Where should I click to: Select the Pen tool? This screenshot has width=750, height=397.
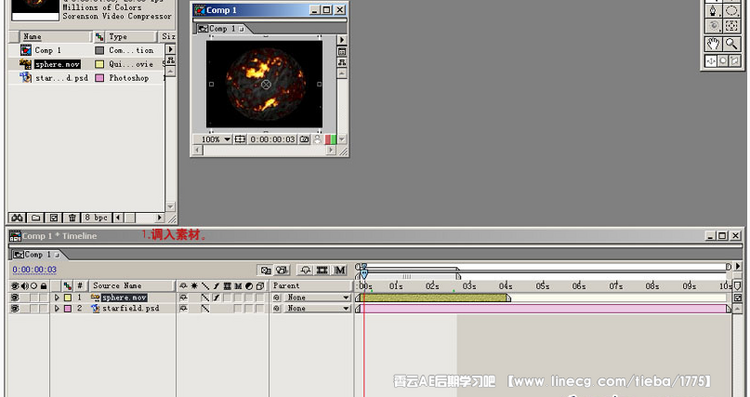713,11
